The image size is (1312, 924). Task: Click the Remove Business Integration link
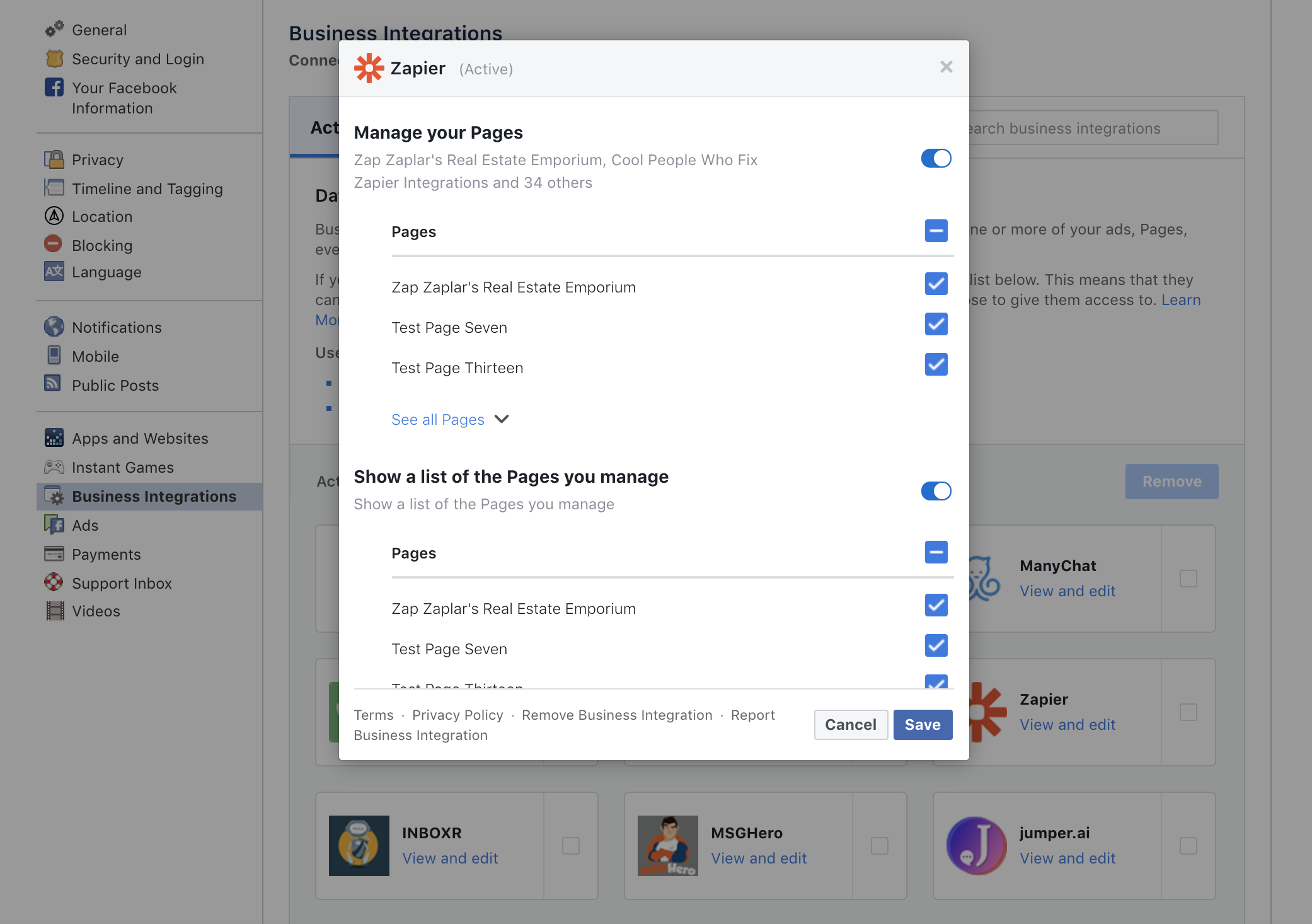pyautogui.click(x=616, y=715)
